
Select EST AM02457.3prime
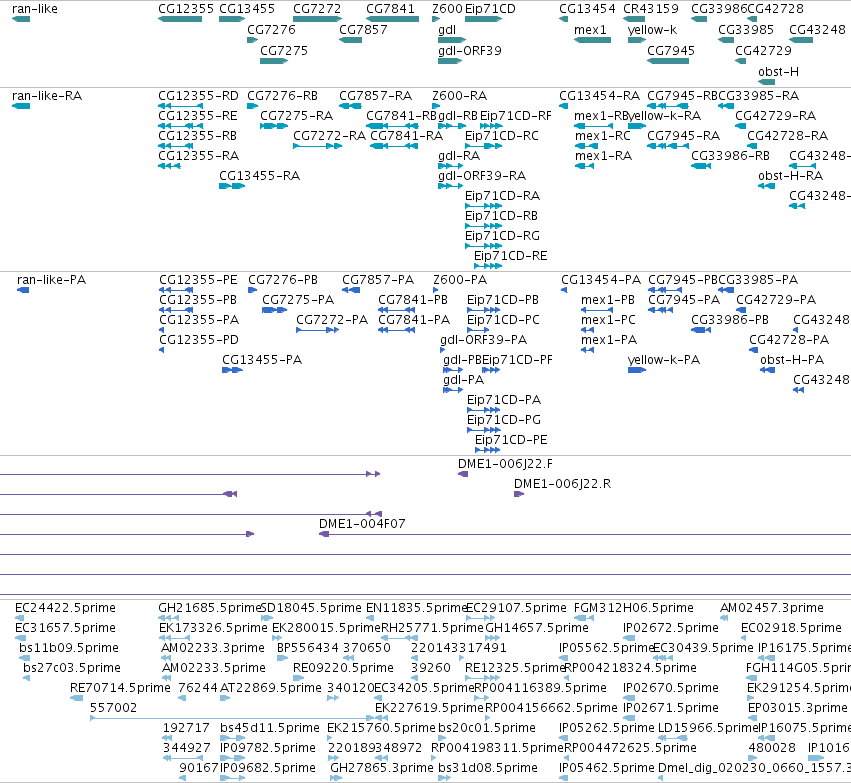(x=723, y=618)
